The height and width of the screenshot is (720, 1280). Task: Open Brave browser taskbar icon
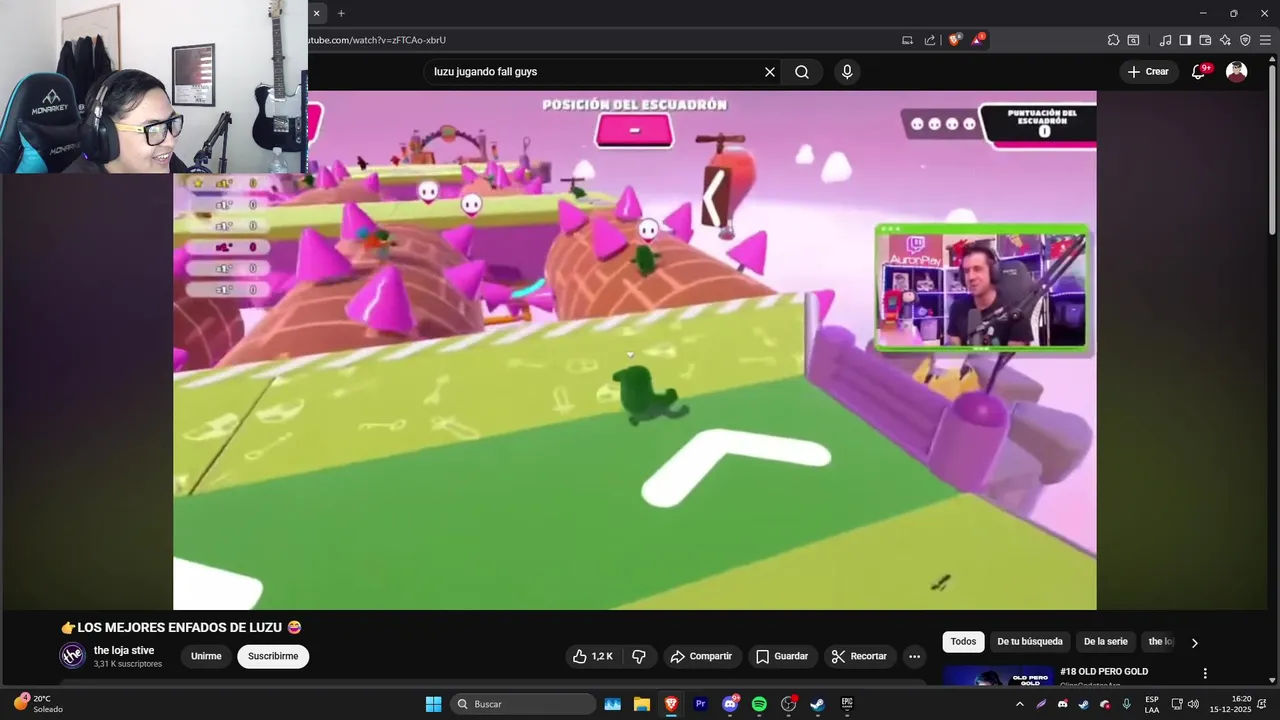click(671, 704)
